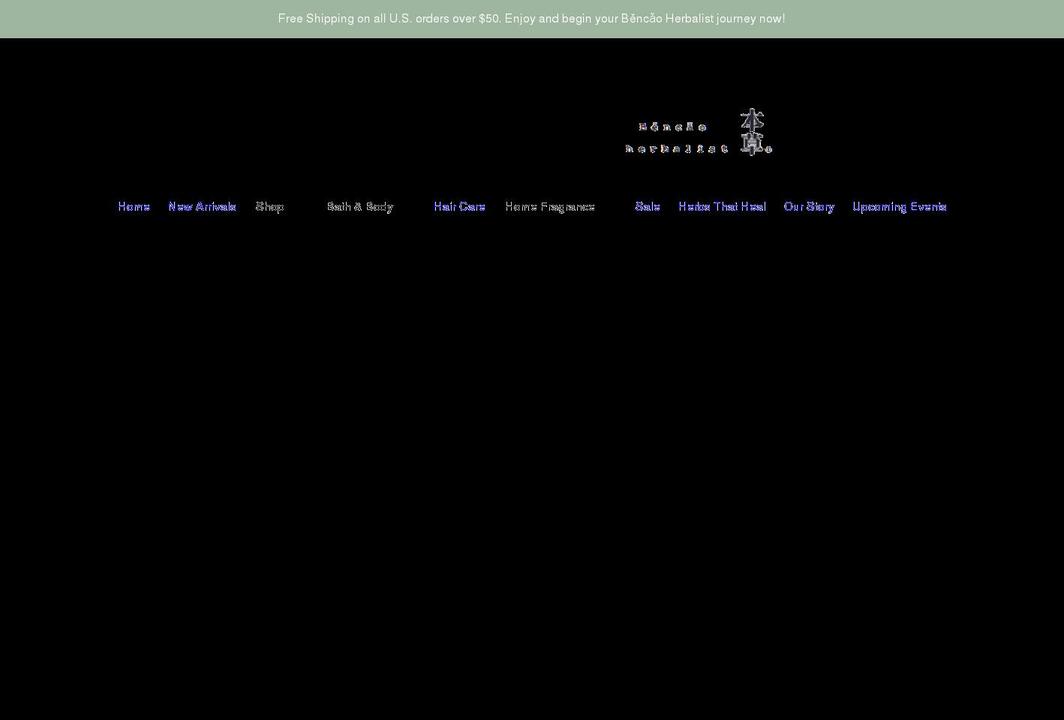Click the Bath & Body chevron arrow
The height and width of the screenshot is (720, 1064).
click(404, 207)
